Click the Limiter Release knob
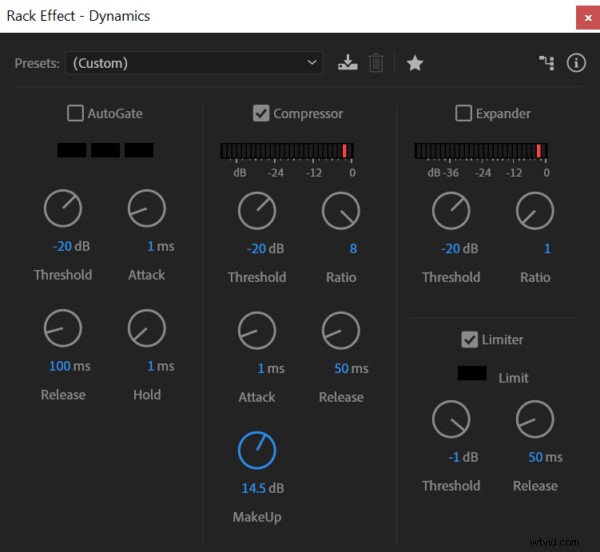600x552 pixels. 535,420
